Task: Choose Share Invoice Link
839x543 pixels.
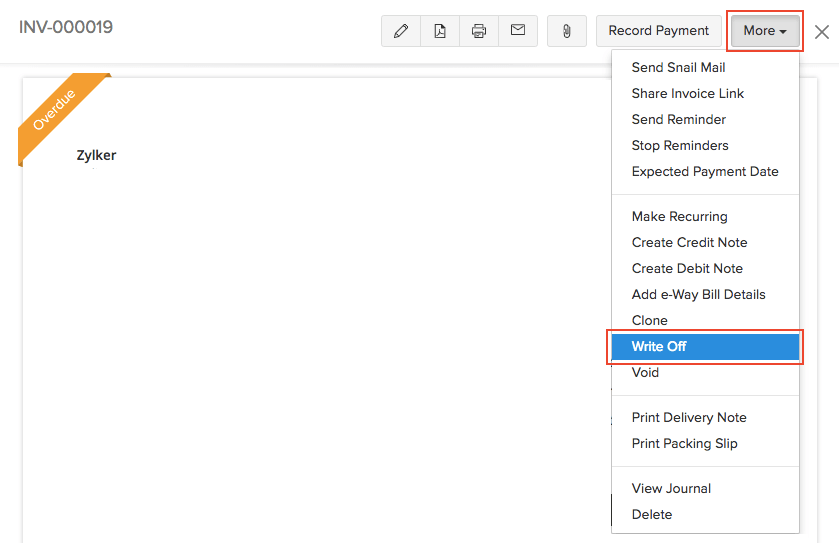Action: point(705,94)
